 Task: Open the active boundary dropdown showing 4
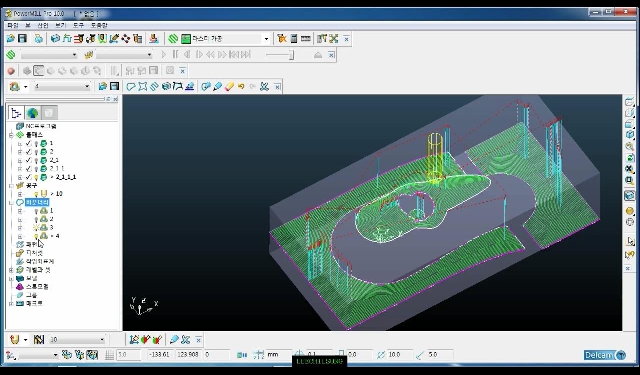[x=62, y=86]
